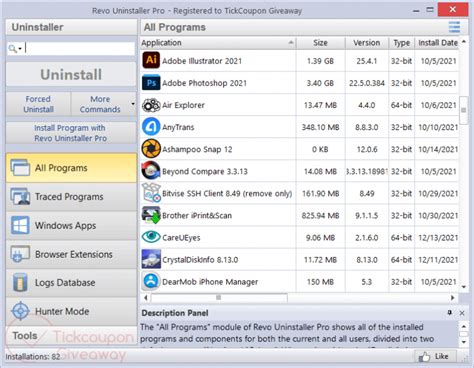Click the DearMob iPhone Manager icon
The width and height of the screenshot is (474, 368).
151,281
